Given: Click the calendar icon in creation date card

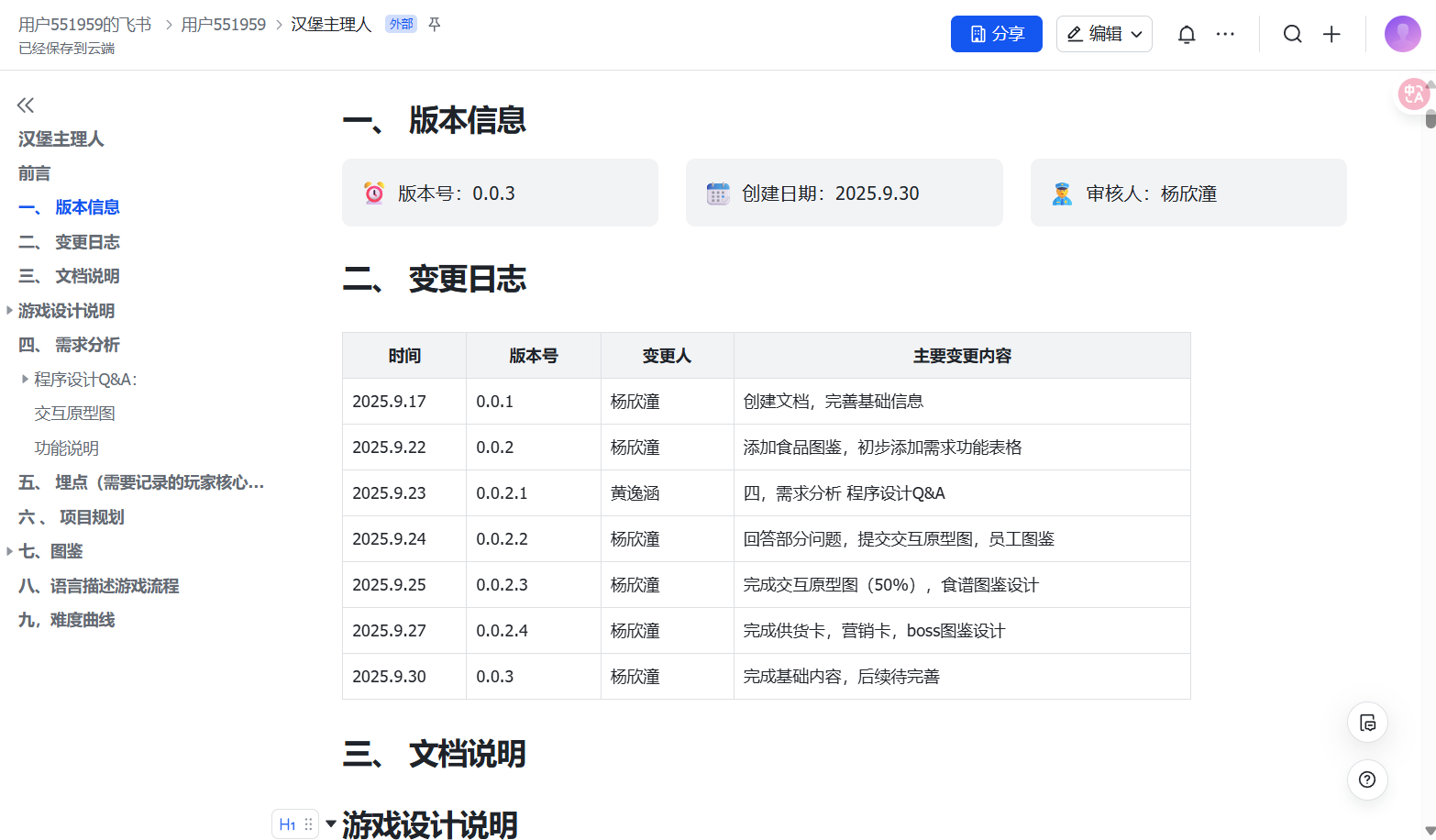Looking at the screenshot, I should 718,193.
